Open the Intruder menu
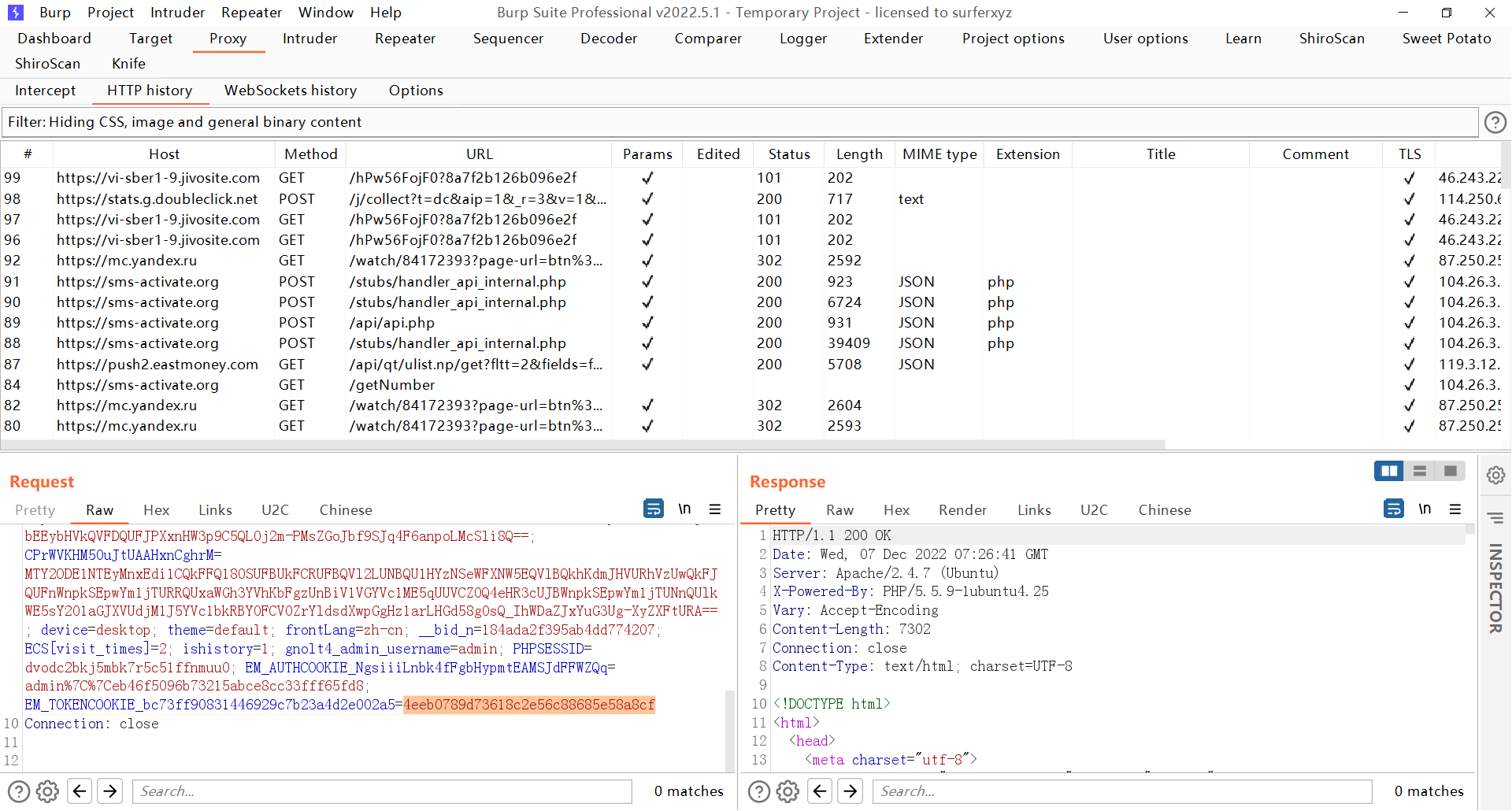 [x=177, y=13]
